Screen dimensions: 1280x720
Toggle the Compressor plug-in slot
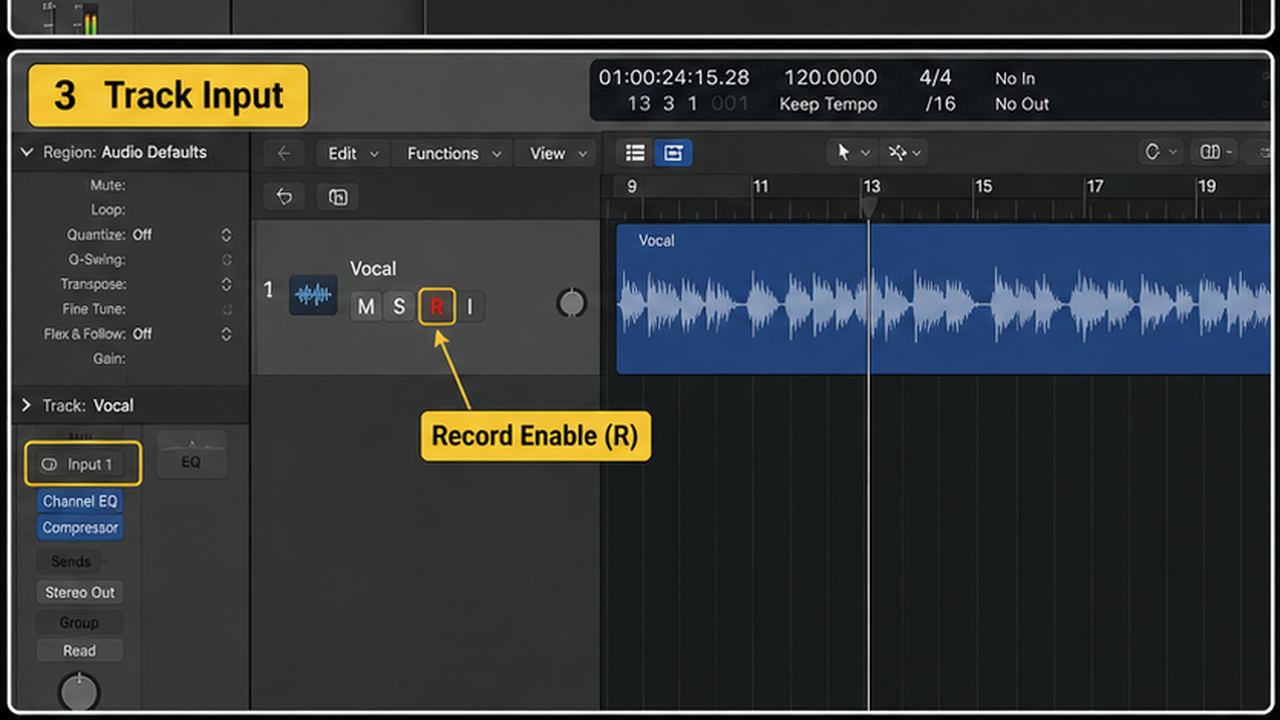(x=80, y=527)
